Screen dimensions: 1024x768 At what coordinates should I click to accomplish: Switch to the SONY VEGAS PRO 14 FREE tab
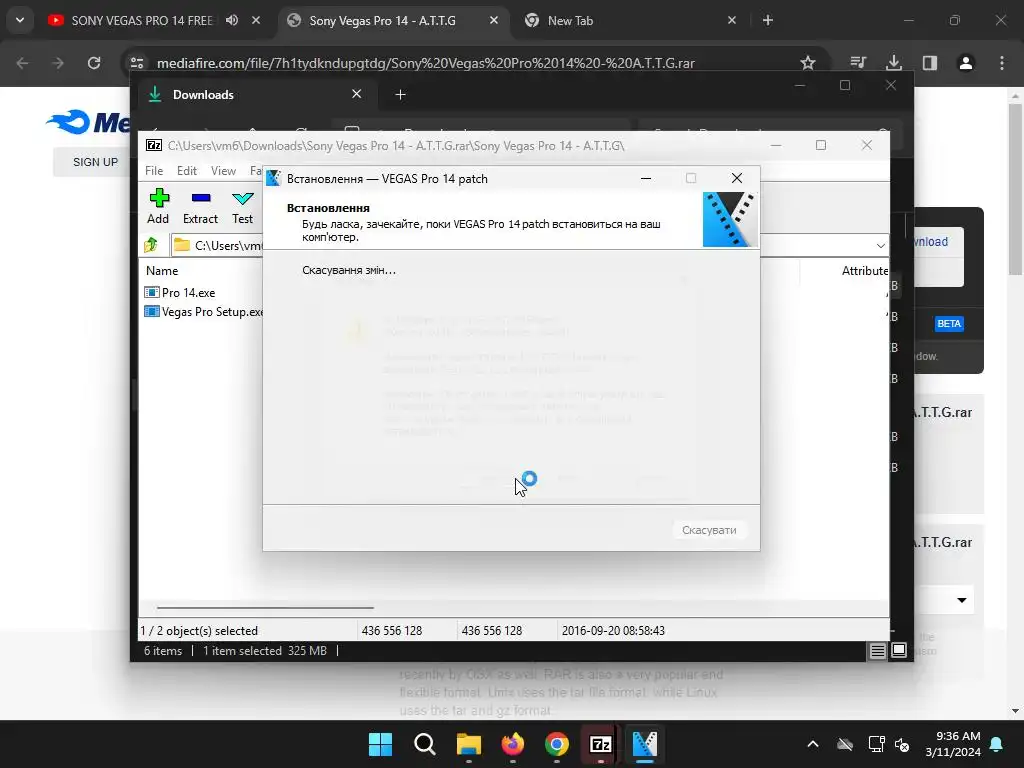142,20
